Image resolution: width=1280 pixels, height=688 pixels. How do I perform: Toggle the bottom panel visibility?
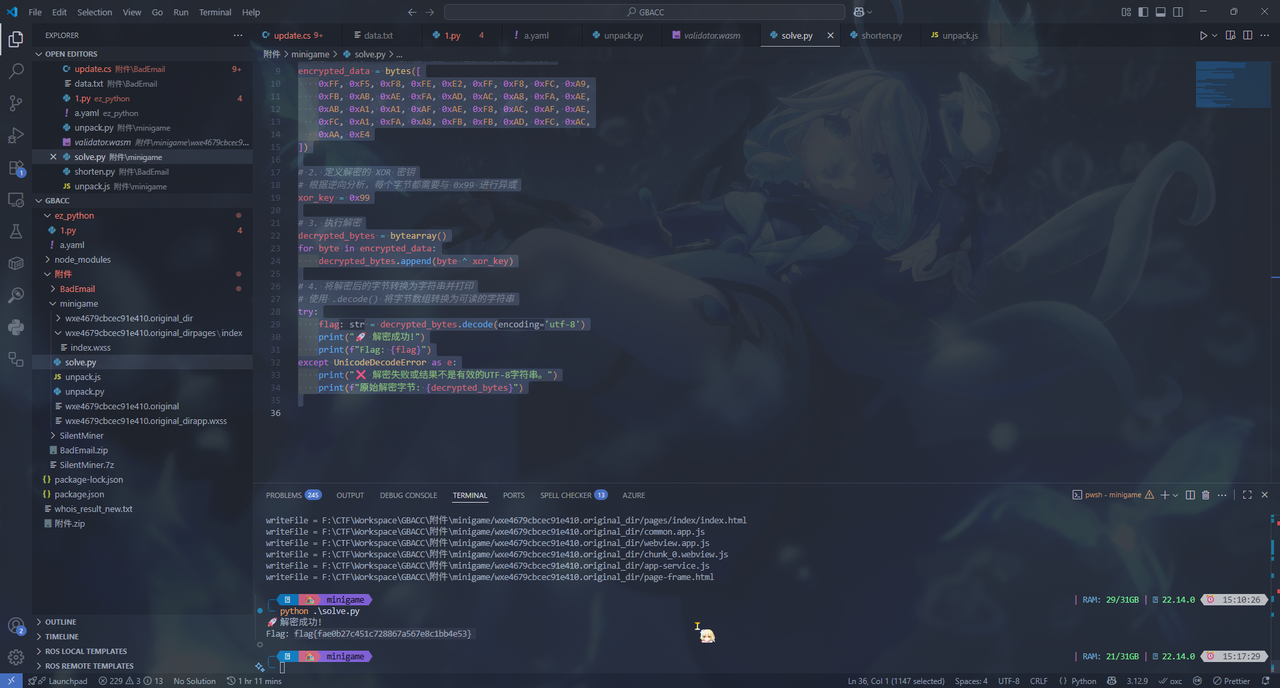tap(1159, 12)
